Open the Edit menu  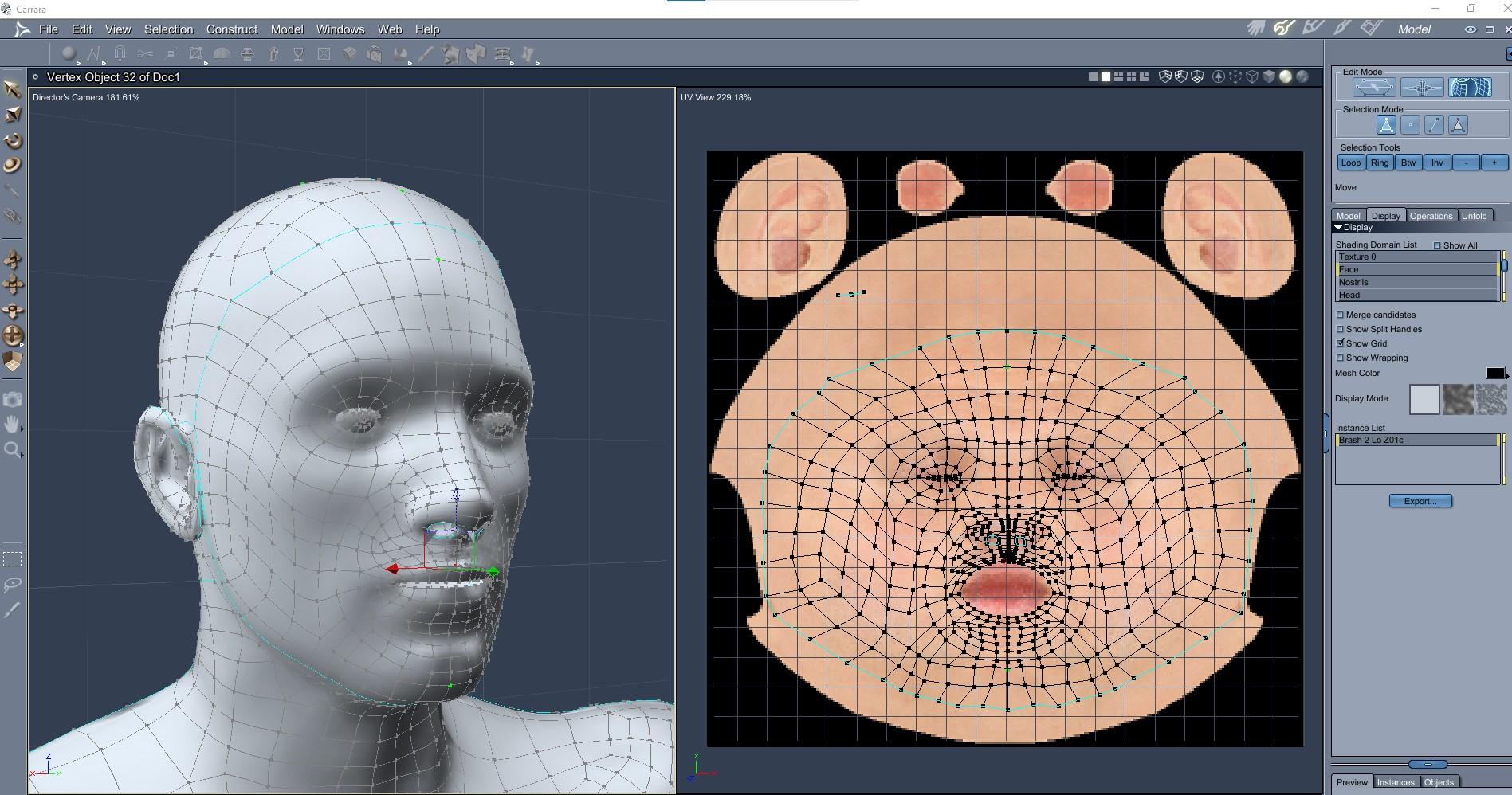click(x=82, y=29)
